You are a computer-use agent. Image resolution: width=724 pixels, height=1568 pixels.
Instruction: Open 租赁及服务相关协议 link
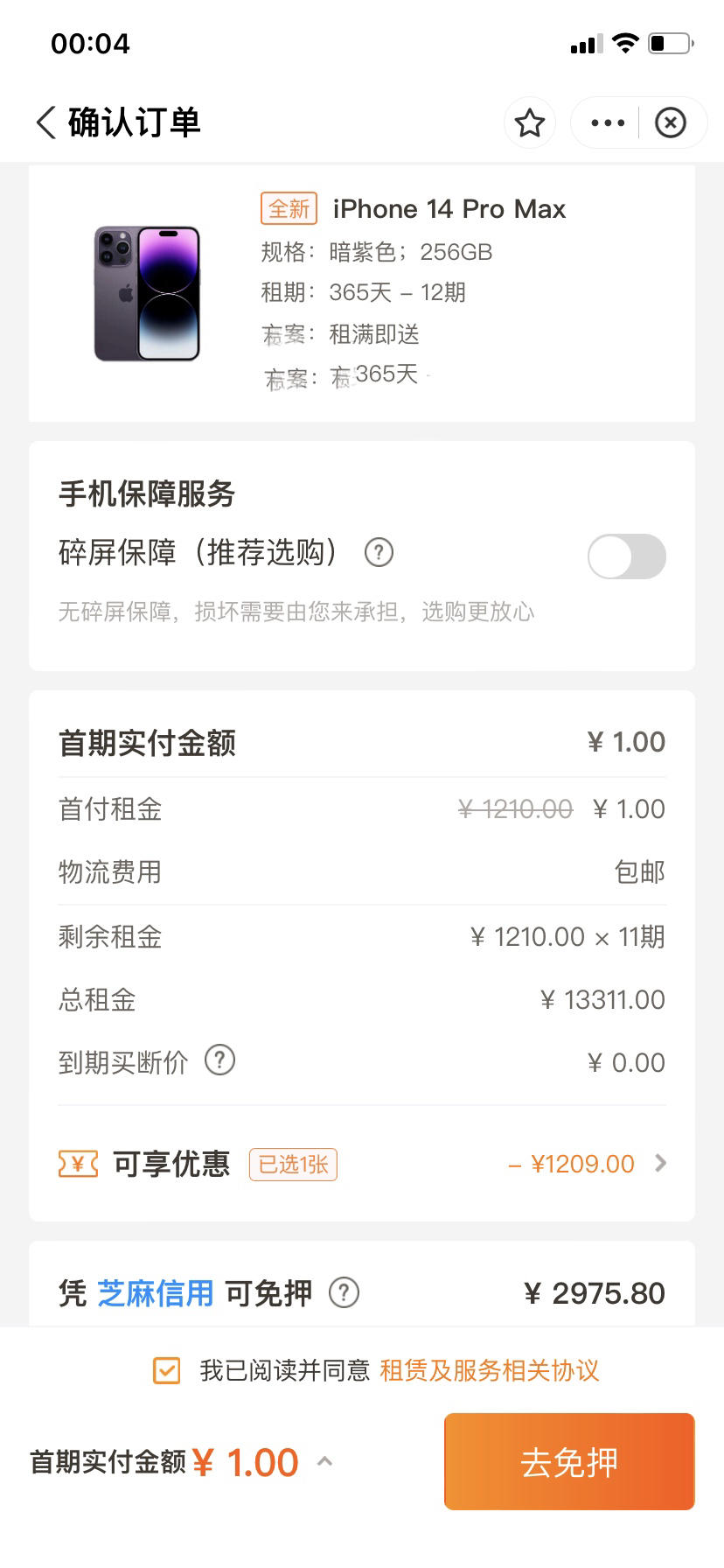[x=489, y=1370]
